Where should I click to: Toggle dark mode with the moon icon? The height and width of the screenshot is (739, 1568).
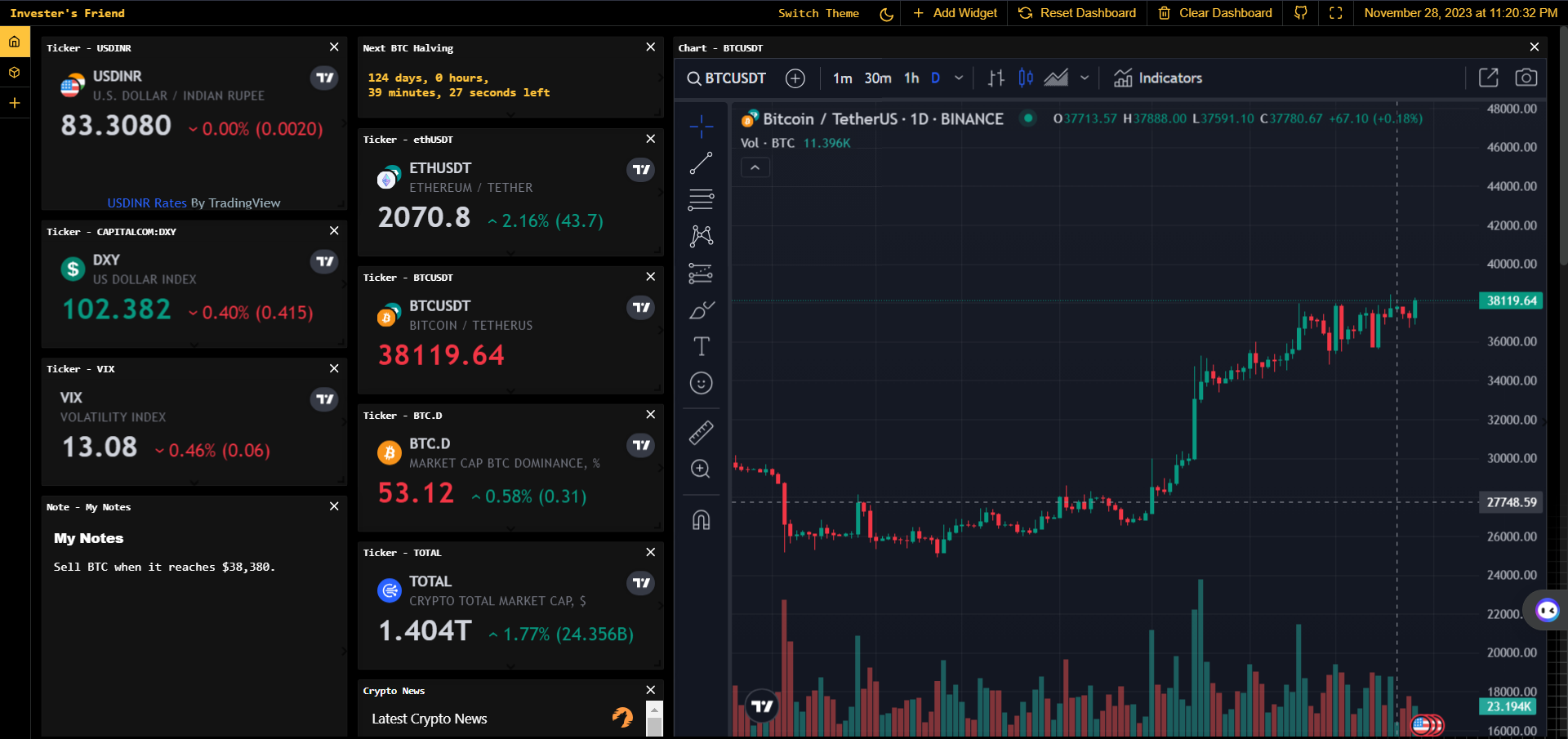tap(886, 14)
